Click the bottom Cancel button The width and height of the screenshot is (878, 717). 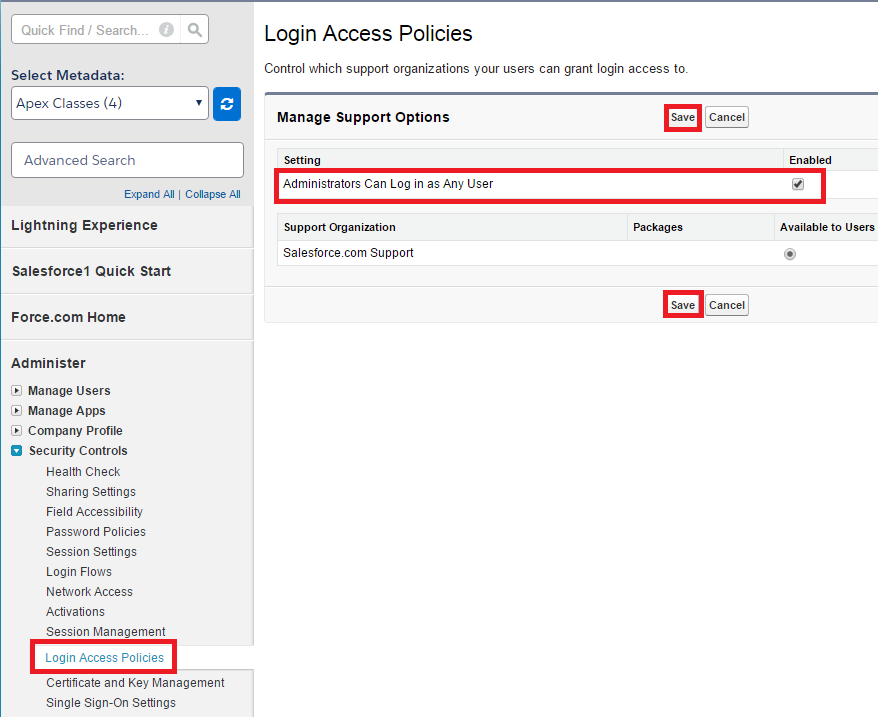click(x=727, y=305)
